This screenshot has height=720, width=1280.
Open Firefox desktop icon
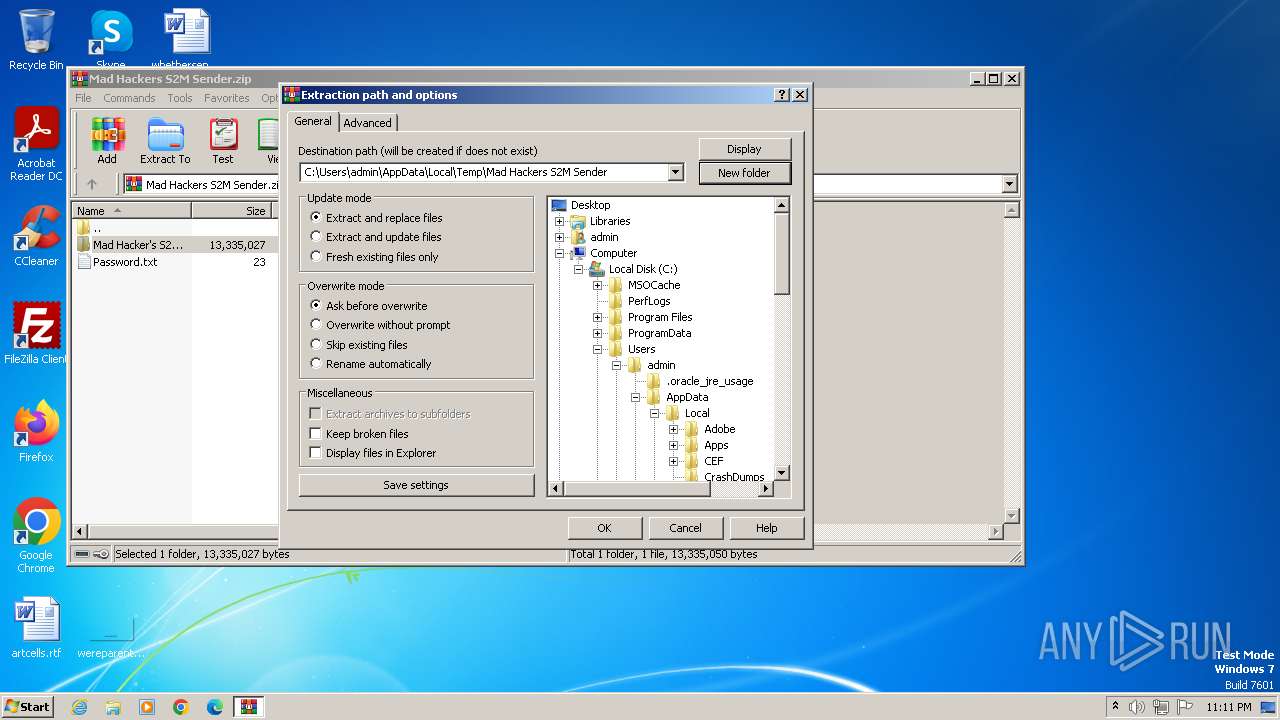click(x=36, y=431)
